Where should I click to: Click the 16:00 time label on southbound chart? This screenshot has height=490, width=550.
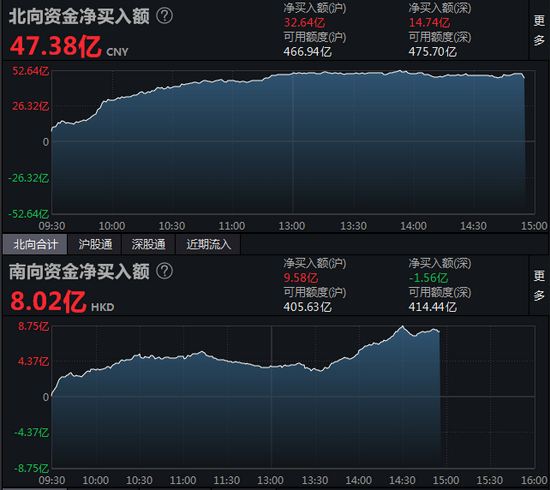(x=534, y=480)
